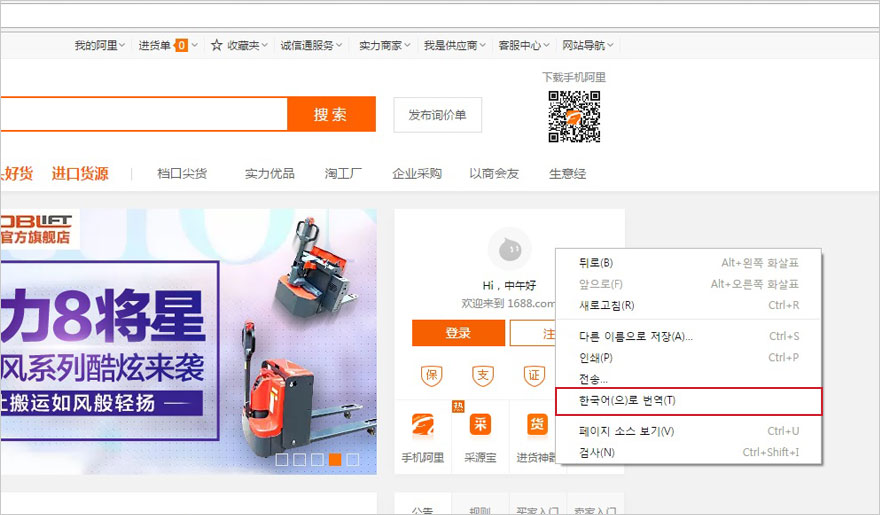Click the forklift promotional banner
The image size is (880, 515).
[189, 342]
